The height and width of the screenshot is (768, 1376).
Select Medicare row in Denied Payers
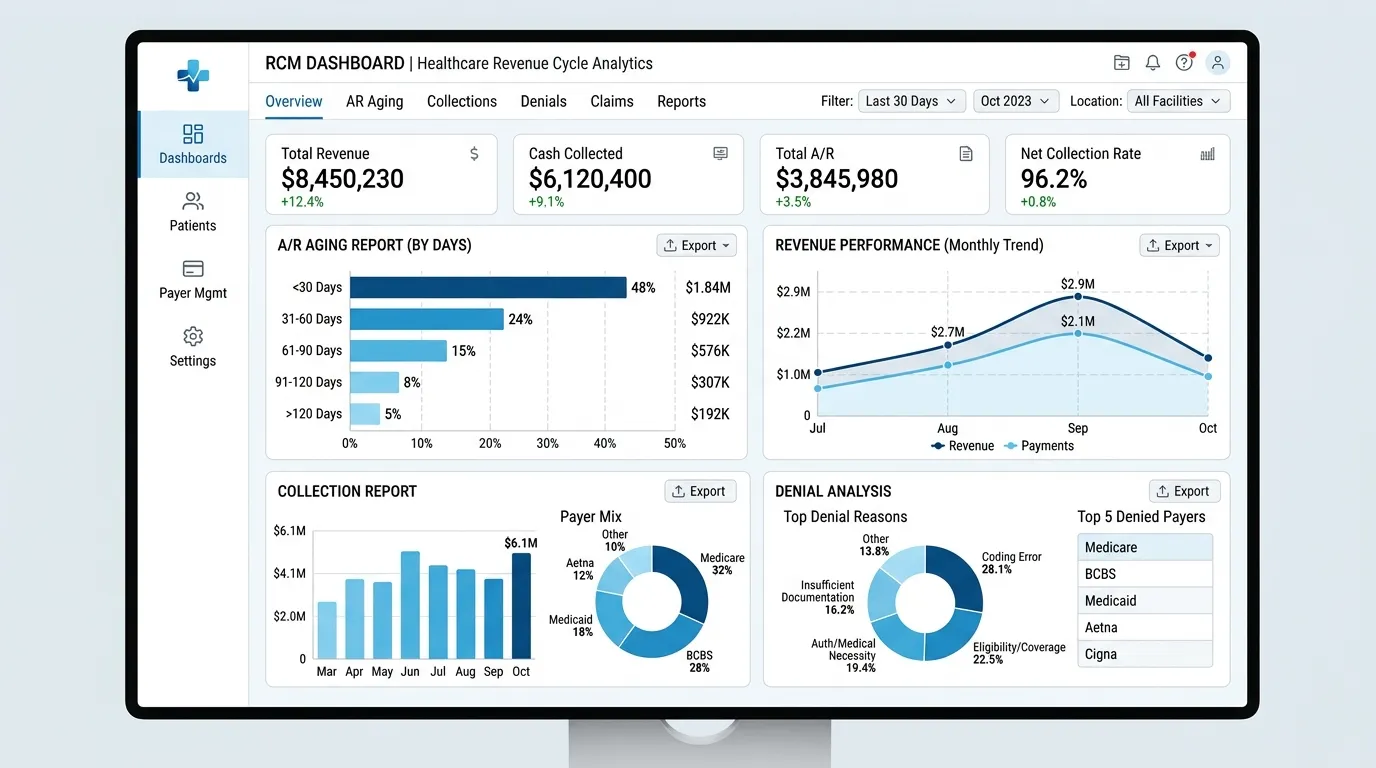(x=1144, y=547)
